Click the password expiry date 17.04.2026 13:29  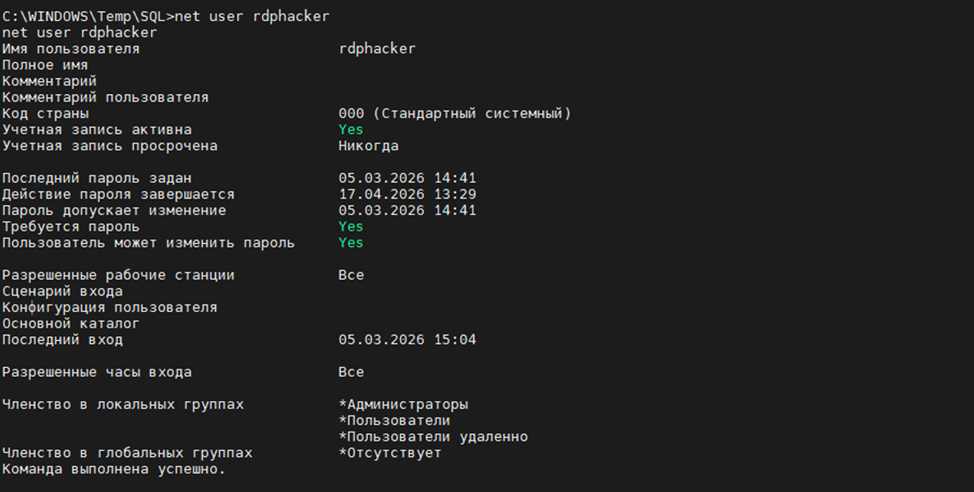pos(407,194)
